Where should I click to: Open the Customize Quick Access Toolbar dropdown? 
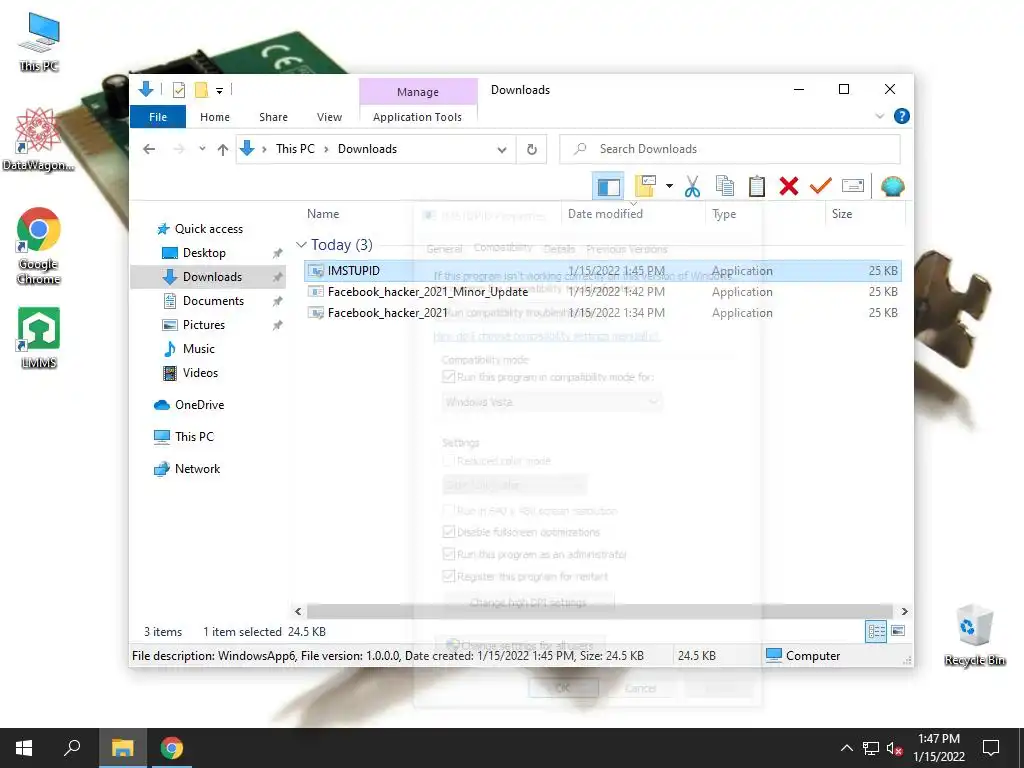pyautogui.click(x=219, y=91)
